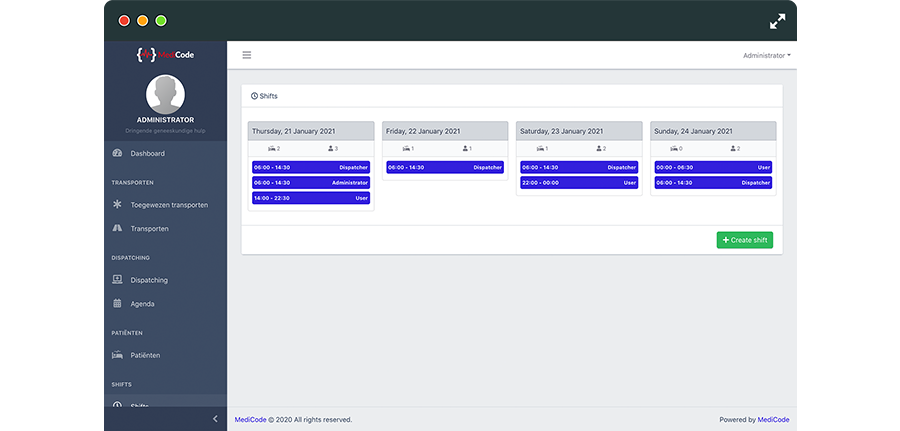Select the Sunday, 24 January 2021 header

click(x=713, y=131)
